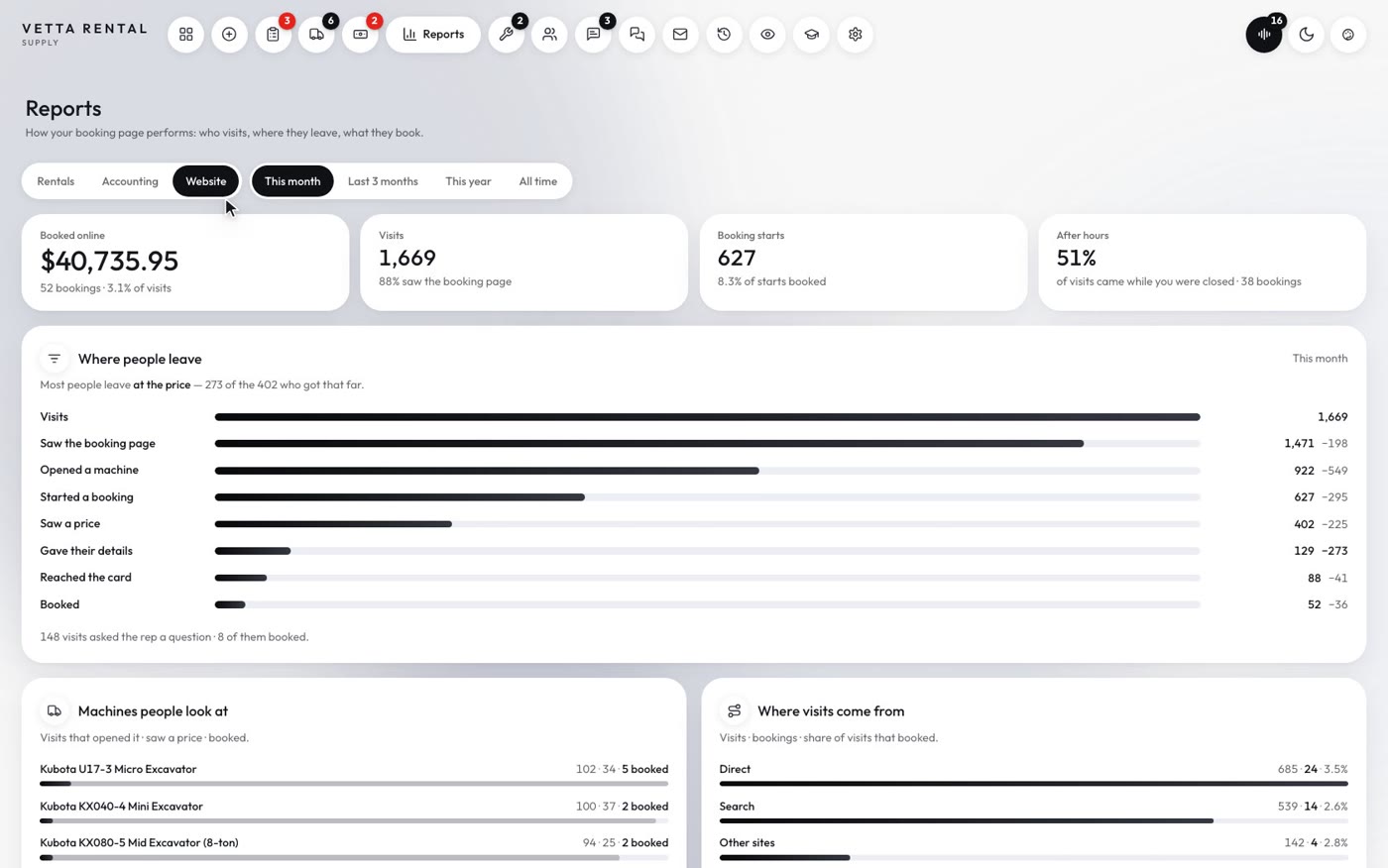
Task: Click the Kubota KX040-4 Mini Excavator row
Action: click(x=354, y=812)
